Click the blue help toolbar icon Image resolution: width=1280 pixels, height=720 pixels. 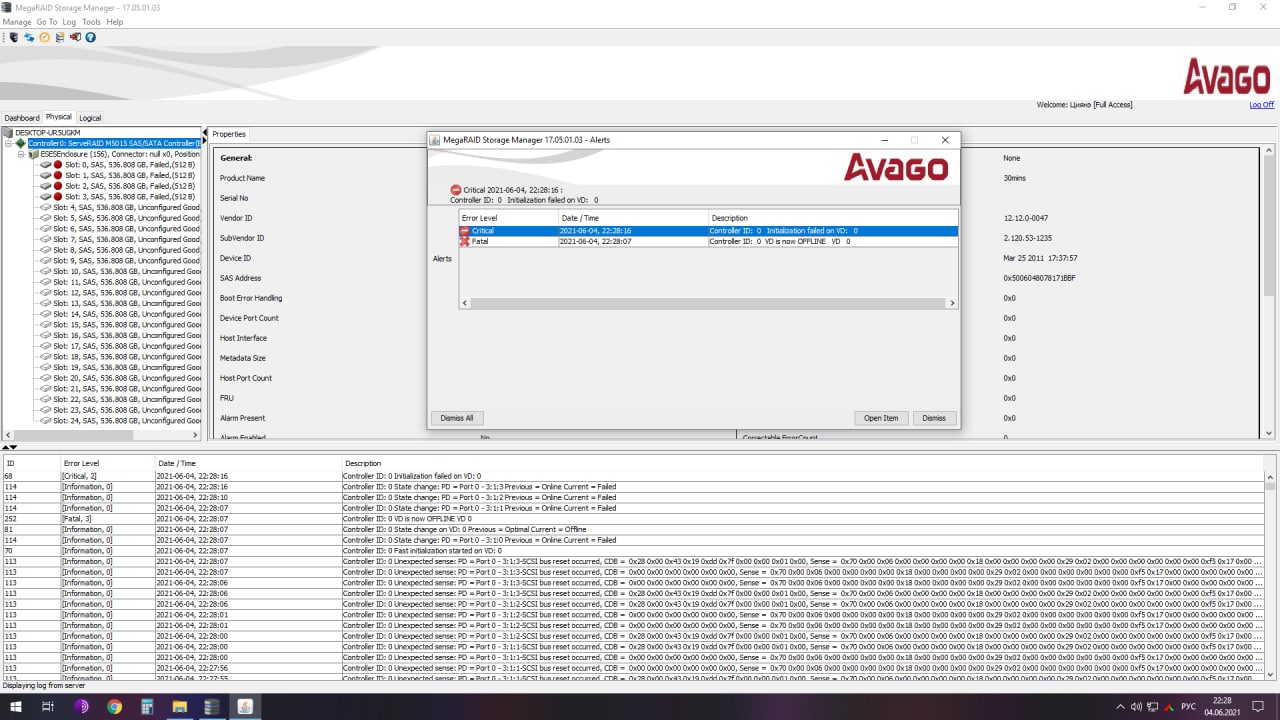tap(91, 37)
